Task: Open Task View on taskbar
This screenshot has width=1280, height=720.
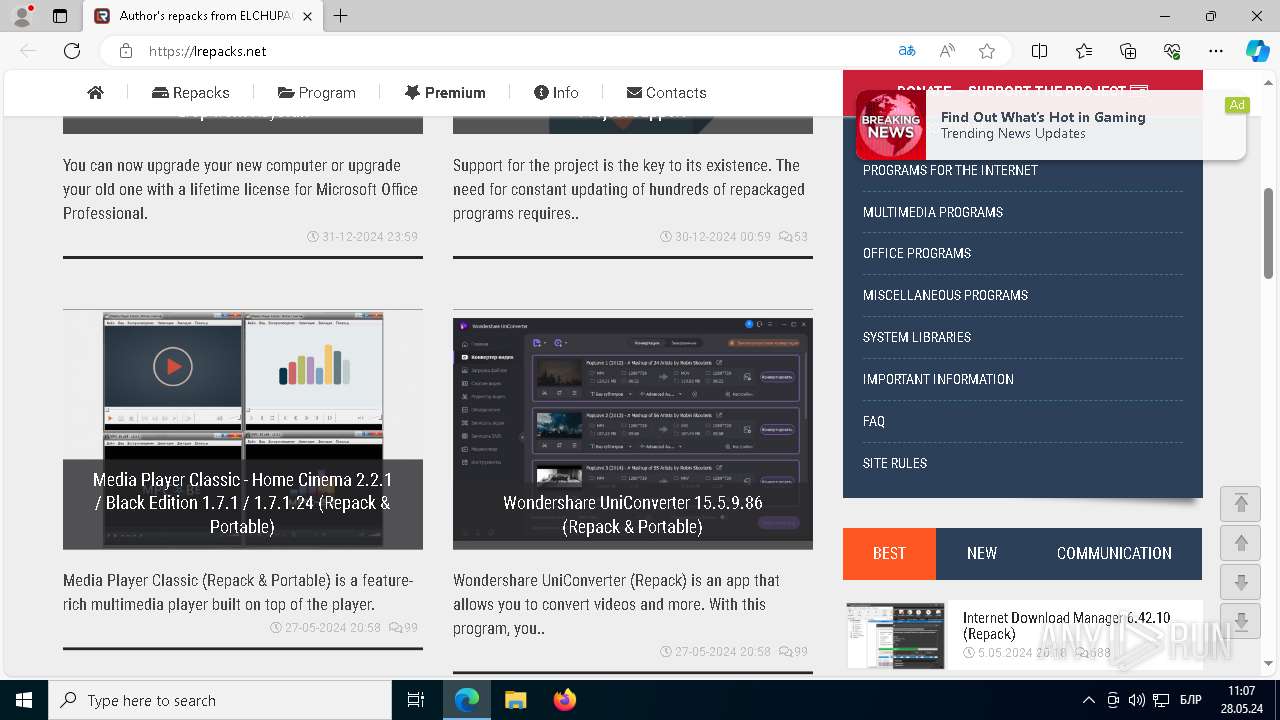Action: (x=416, y=700)
